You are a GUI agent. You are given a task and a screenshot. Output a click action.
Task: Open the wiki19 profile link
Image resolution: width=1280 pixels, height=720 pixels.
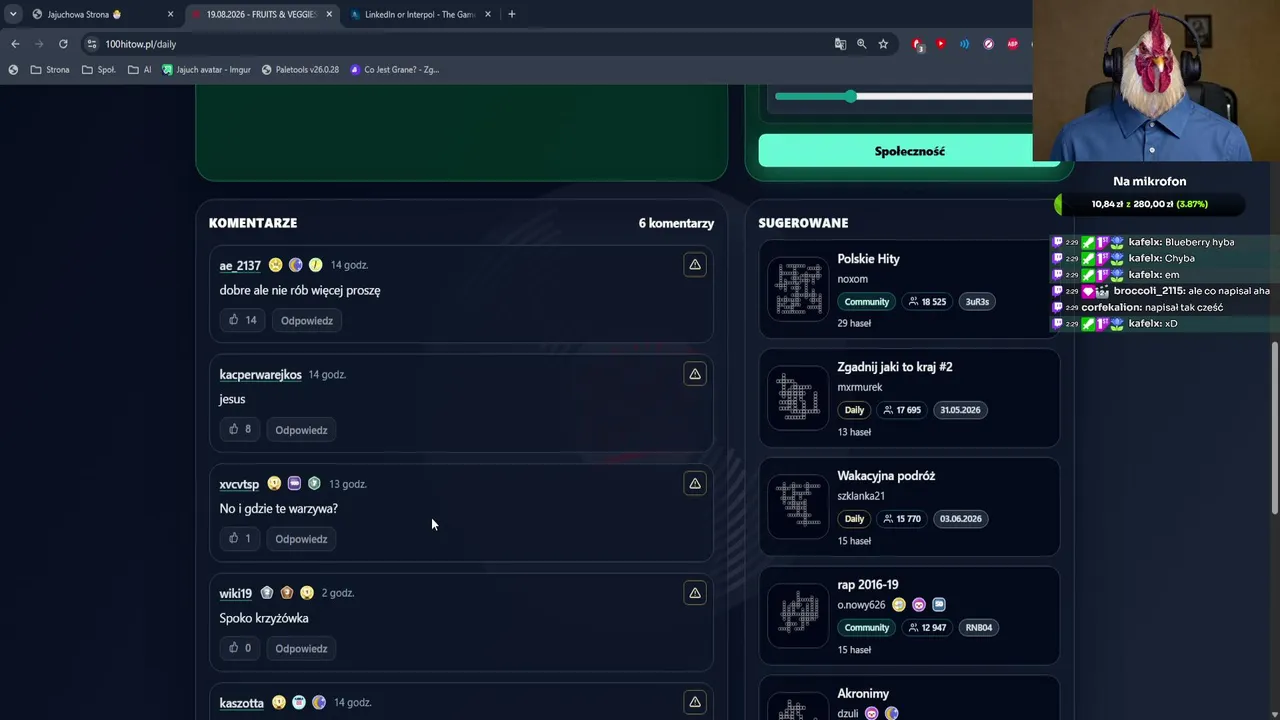(x=236, y=594)
